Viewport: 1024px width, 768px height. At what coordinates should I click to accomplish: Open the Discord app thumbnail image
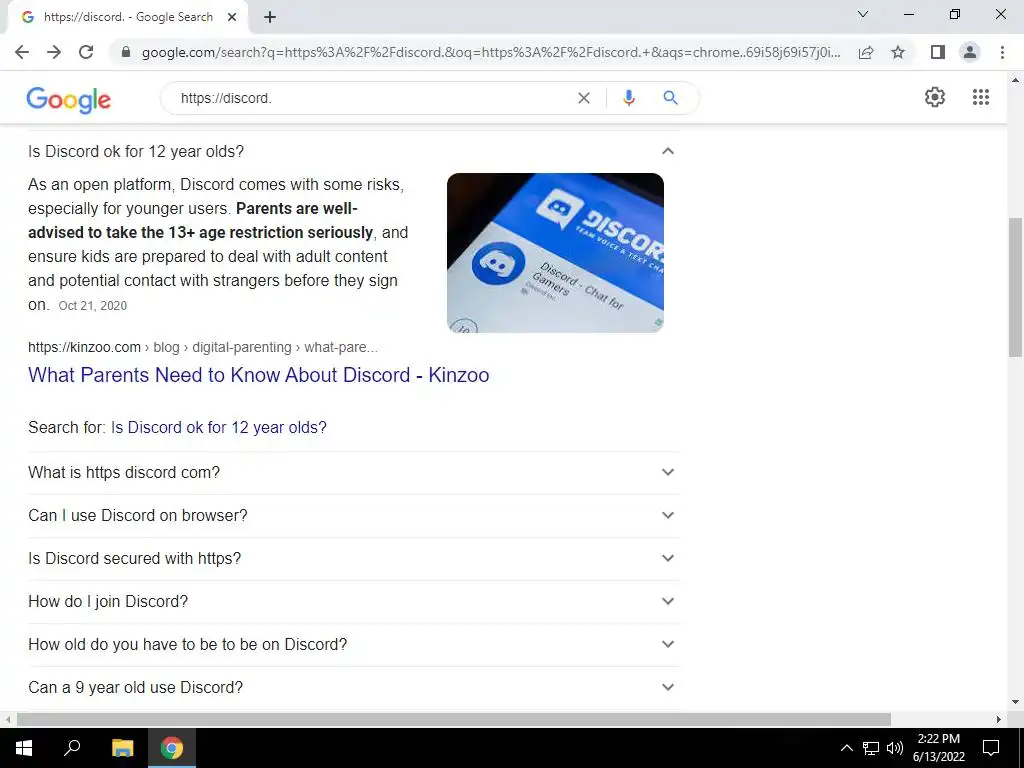point(555,253)
